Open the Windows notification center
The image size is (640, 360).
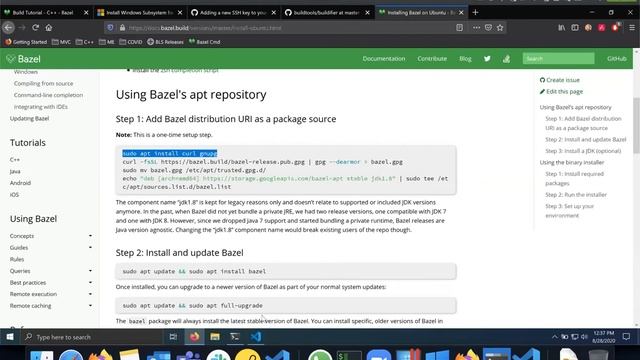[x=626, y=337]
